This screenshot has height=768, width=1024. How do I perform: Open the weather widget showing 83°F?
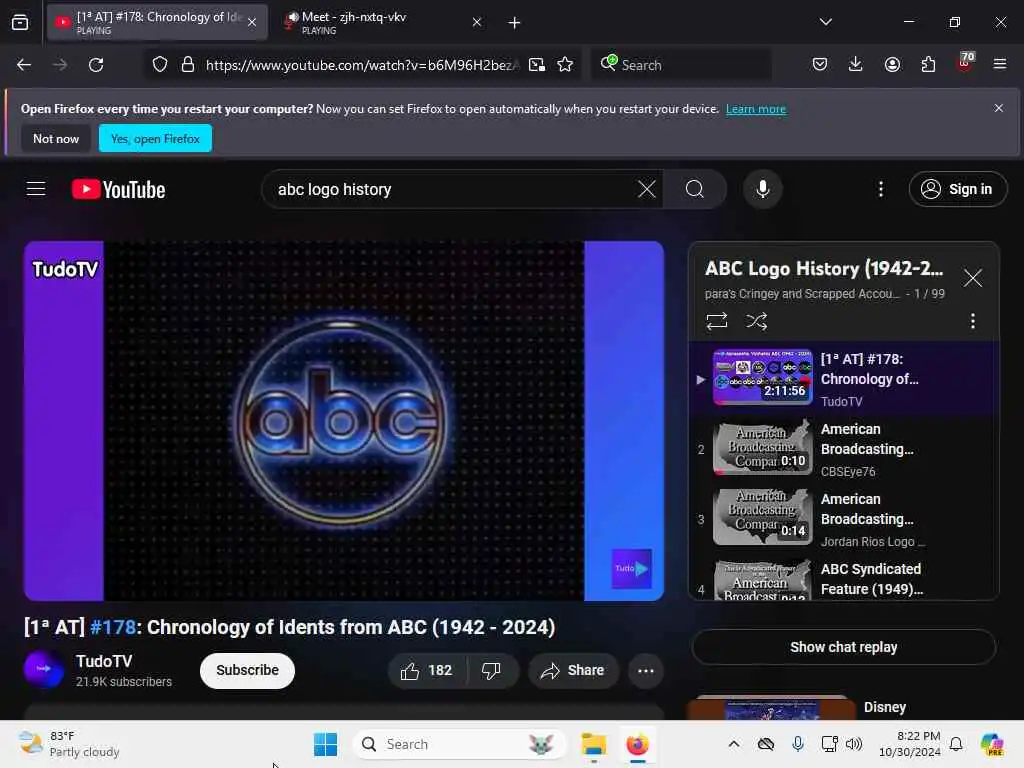[69, 744]
